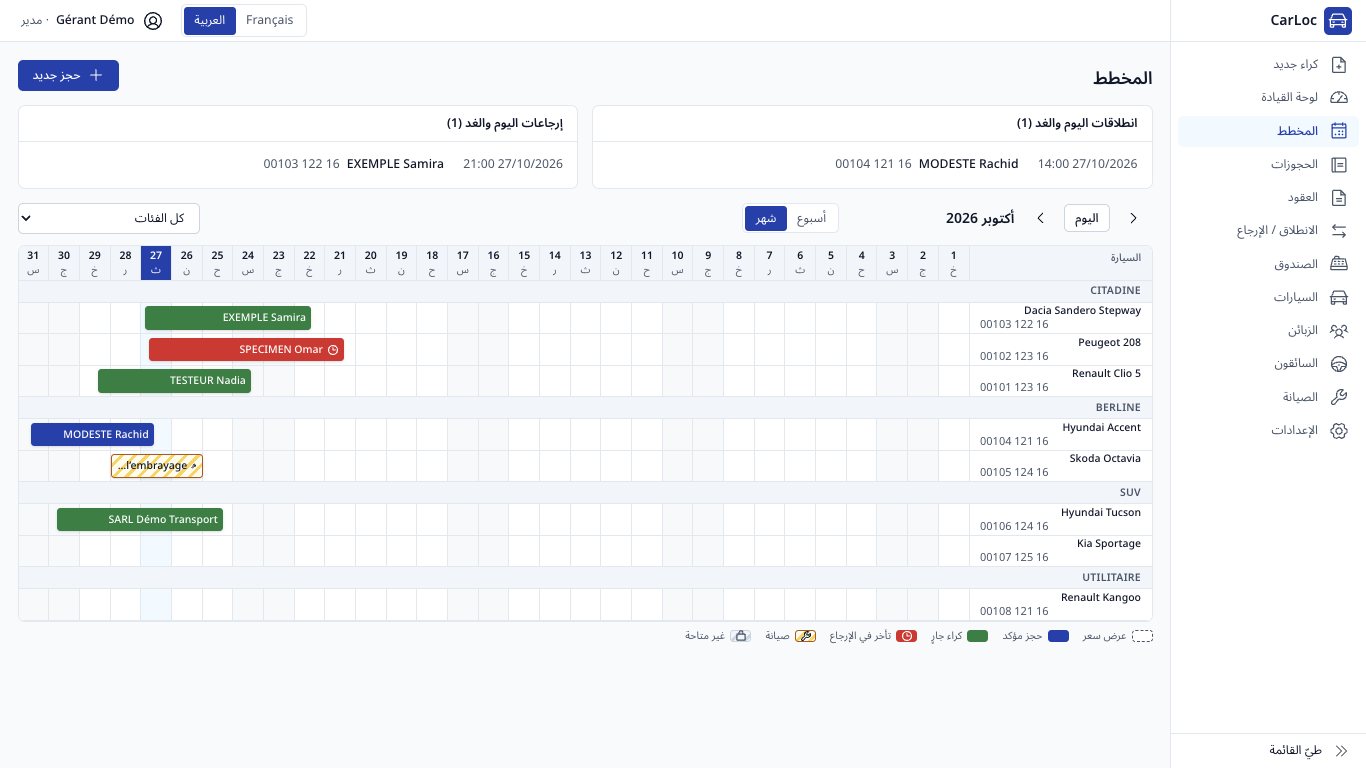Select the TESTEUR Nadia rental bar
This screenshot has height=768, width=1366.
click(174, 381)
